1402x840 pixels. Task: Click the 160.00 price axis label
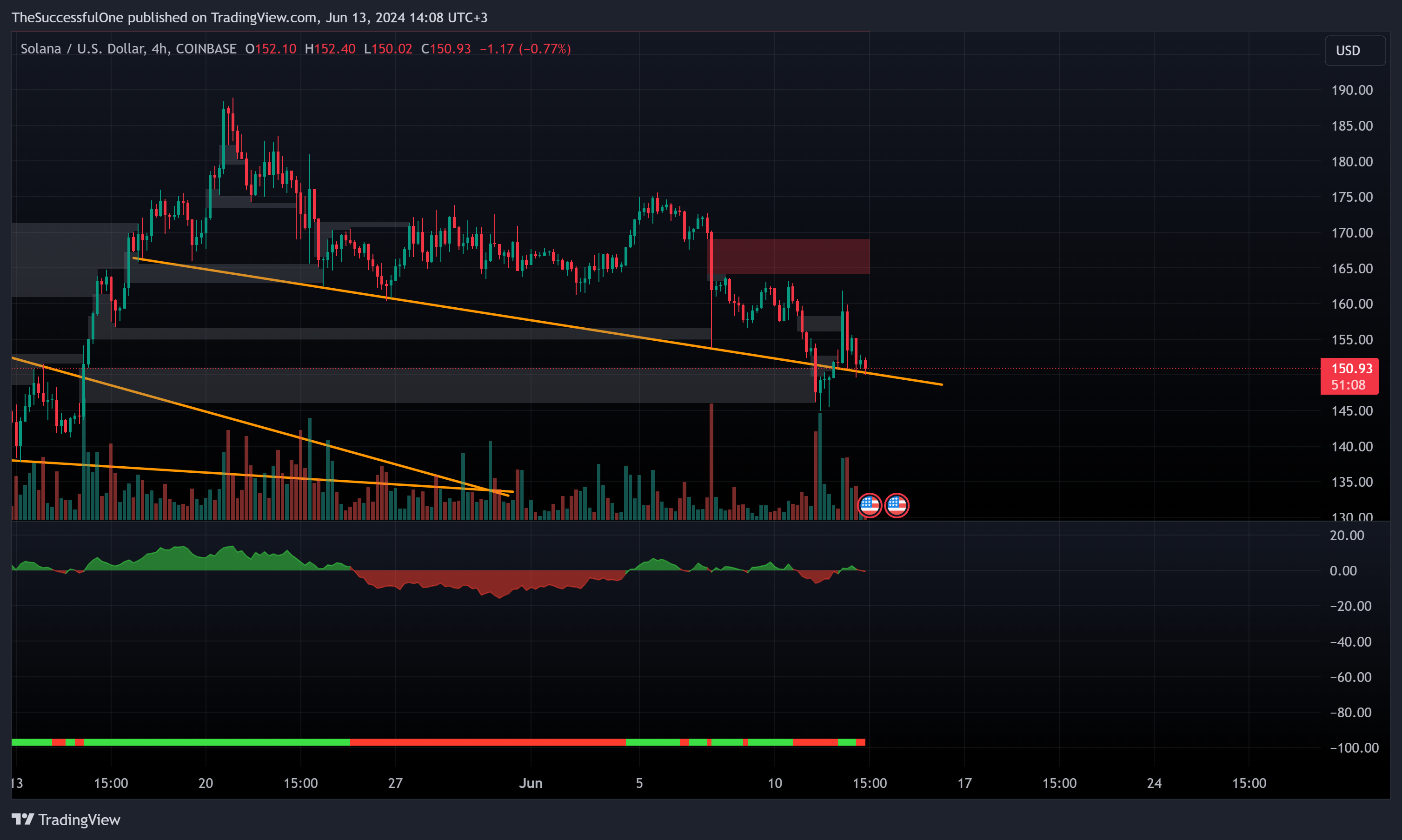pos(1352,304)
